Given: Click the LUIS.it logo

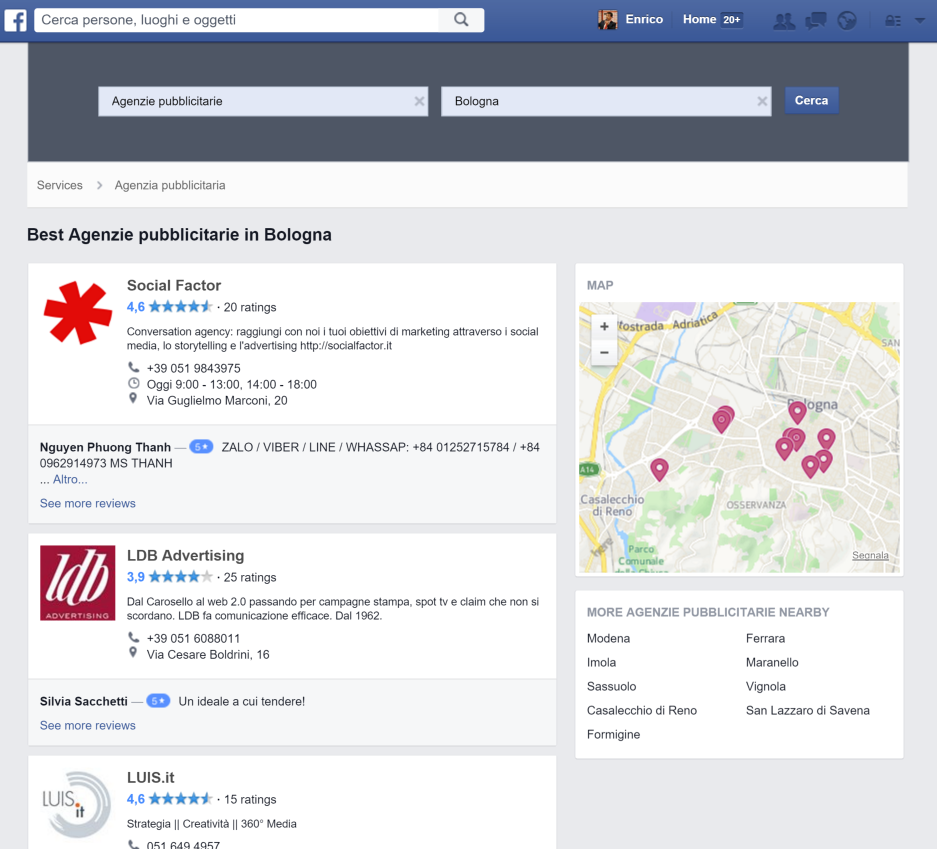Looking at the screenshot, I should tap(76, 804).
